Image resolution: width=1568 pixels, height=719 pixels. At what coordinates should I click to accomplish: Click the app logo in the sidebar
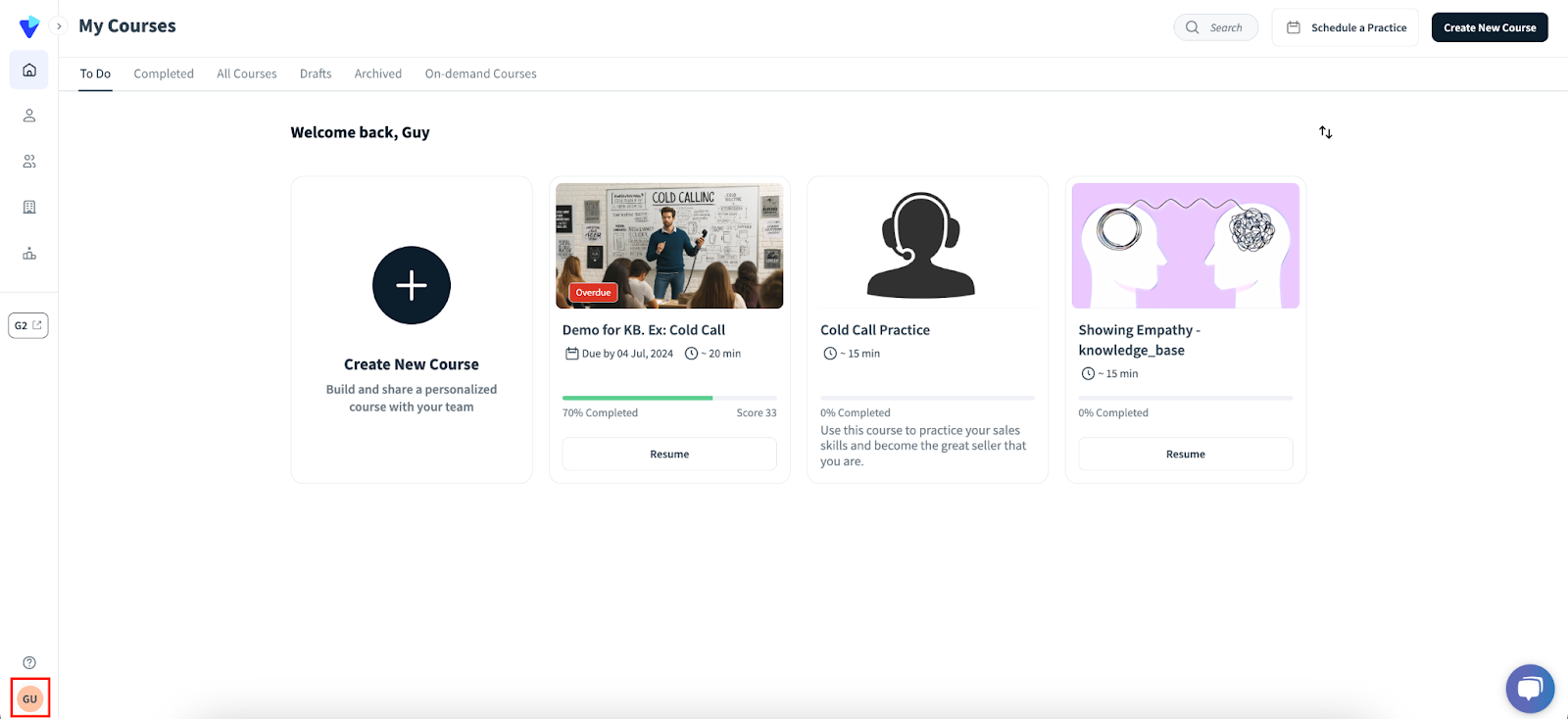(29, 26)
